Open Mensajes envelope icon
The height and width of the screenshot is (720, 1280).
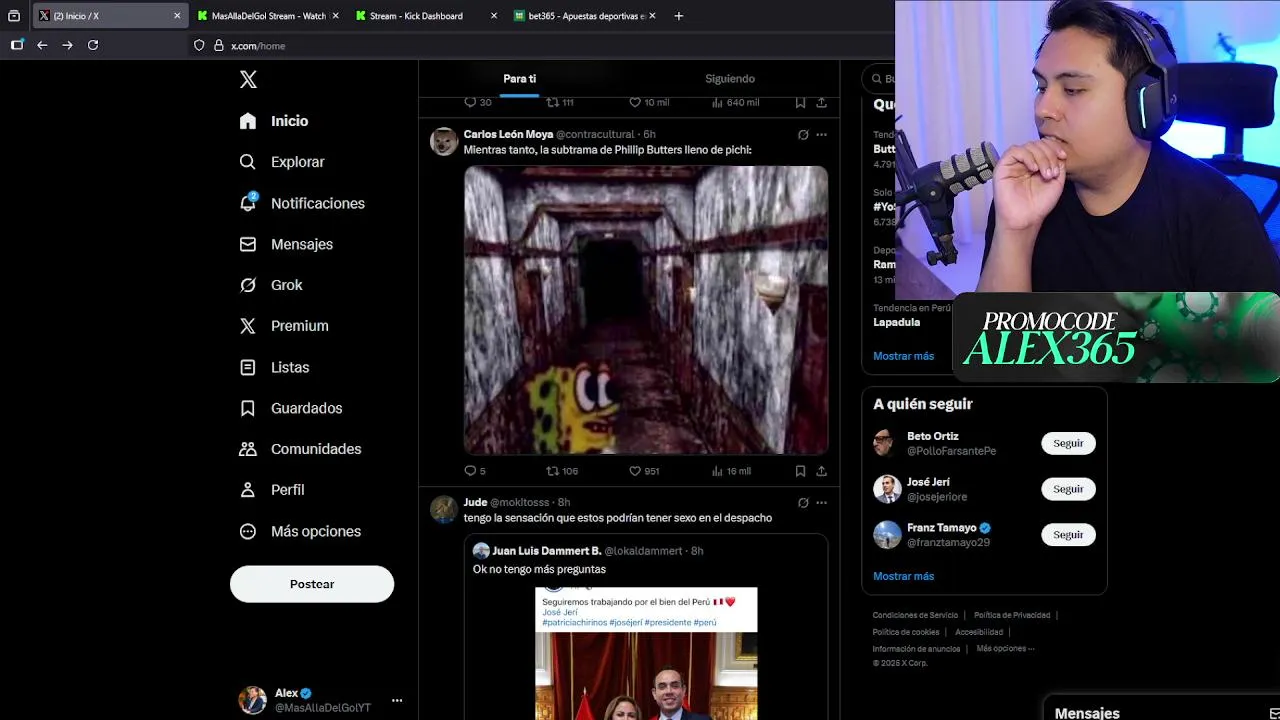pos(248,244)
